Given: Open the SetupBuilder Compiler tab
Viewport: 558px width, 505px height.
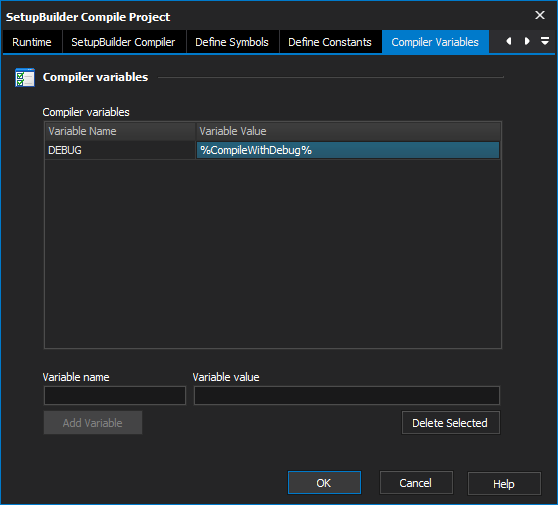Looking at the screenshot, I should (123, 42).
